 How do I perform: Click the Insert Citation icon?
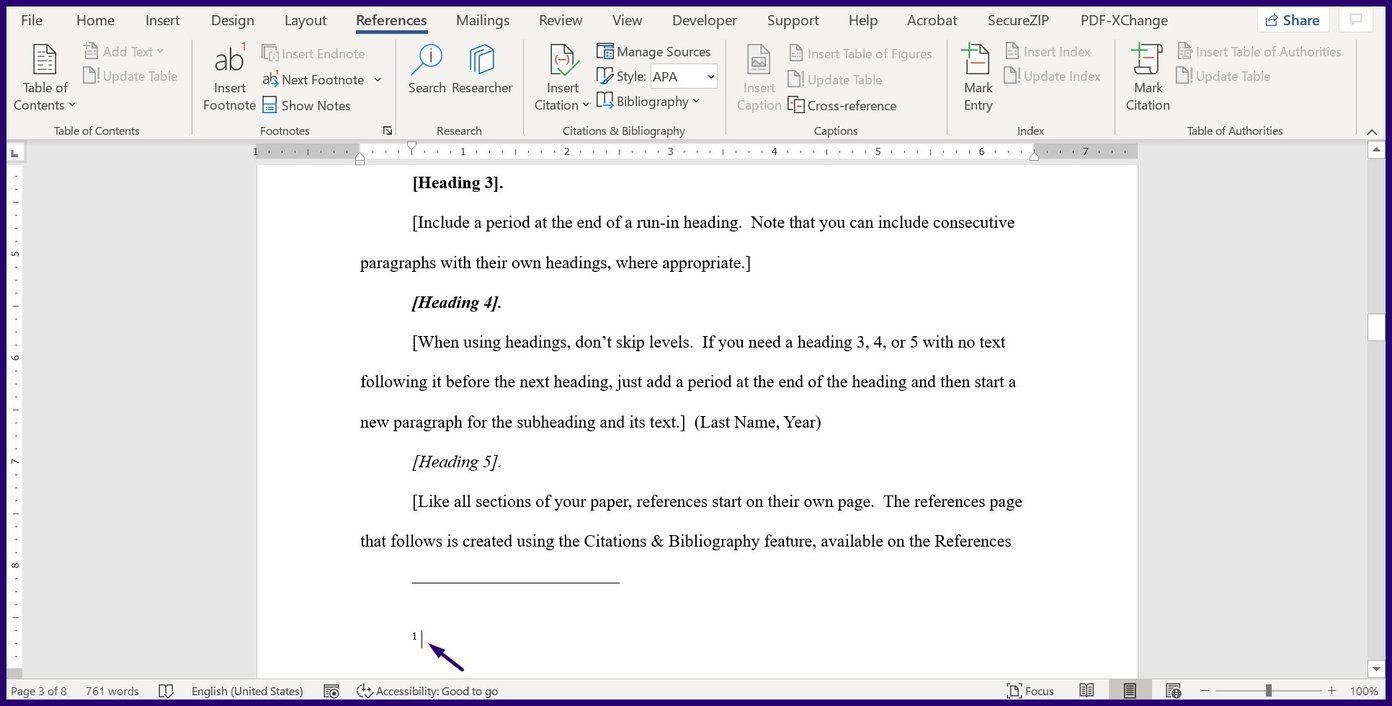click(x=562, y=78)
